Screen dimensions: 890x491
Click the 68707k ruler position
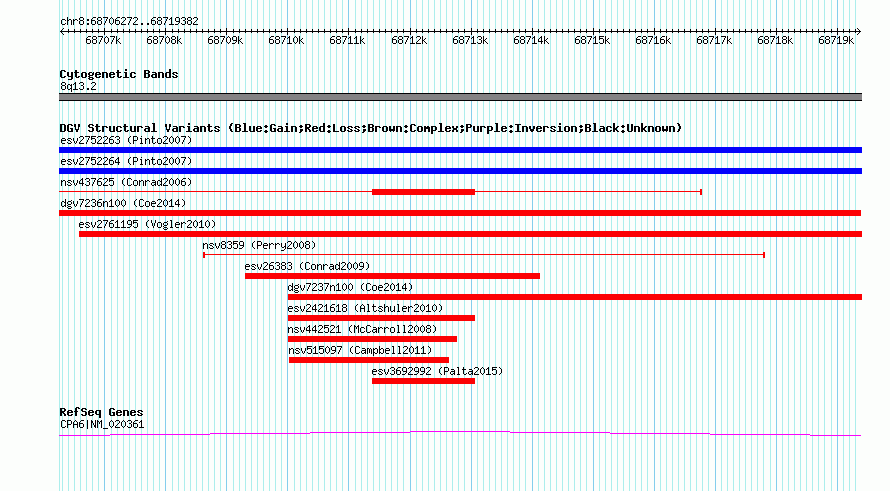click(103, 40)
